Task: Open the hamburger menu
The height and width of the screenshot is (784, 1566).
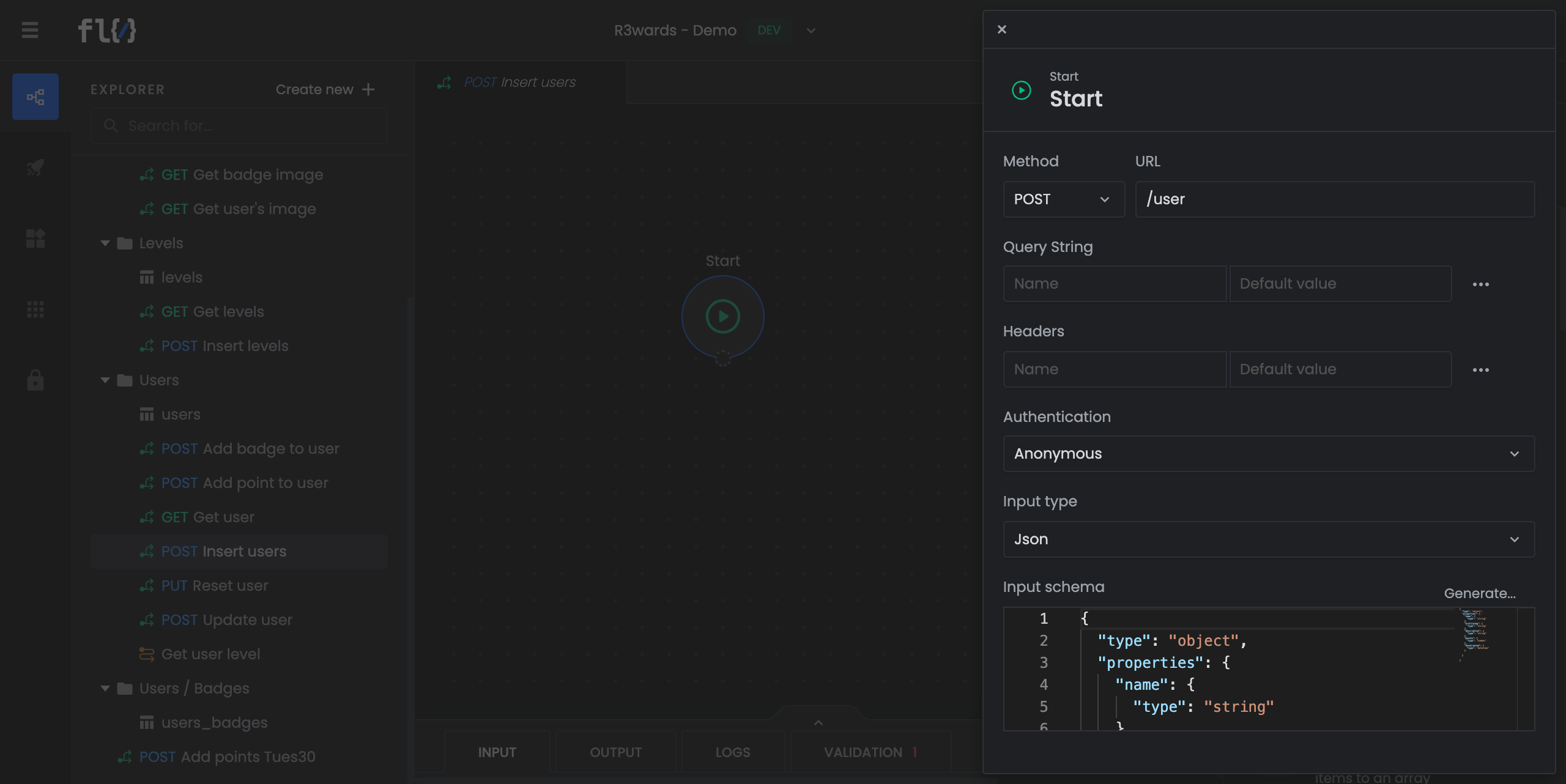Action: tap(29, 30)
